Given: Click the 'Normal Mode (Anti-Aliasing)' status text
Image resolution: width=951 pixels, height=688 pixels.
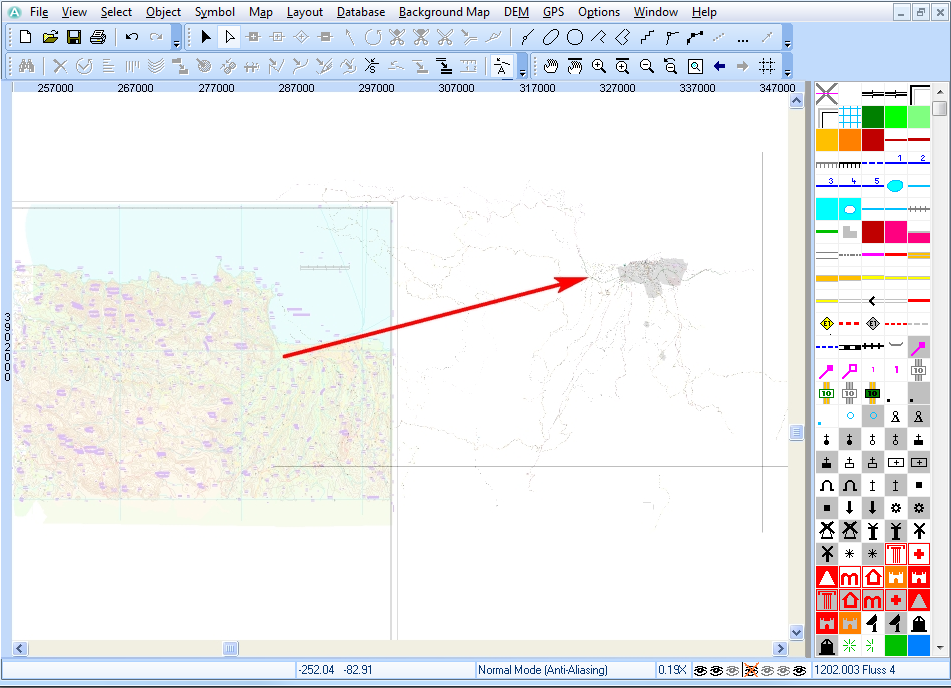Looking at the screenshot, I should [543, 670].
